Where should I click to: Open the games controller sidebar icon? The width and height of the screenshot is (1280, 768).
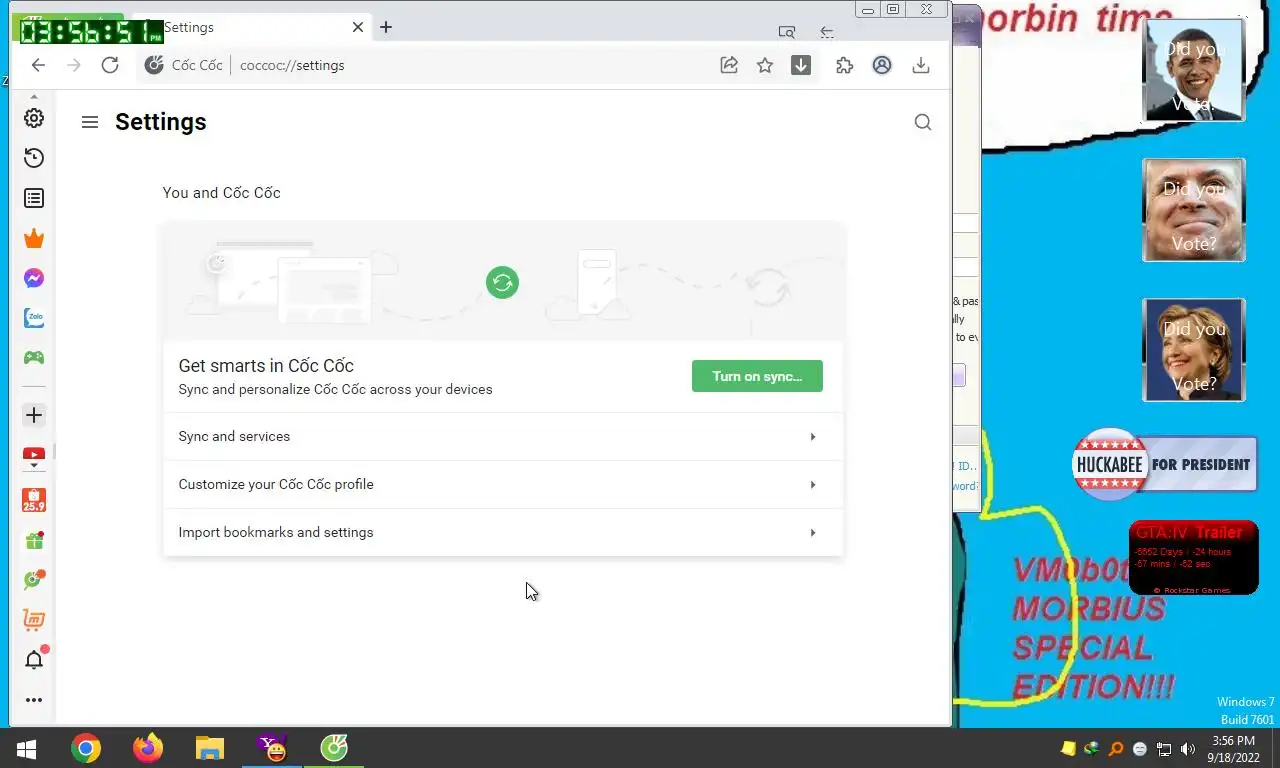pos(34,357)
